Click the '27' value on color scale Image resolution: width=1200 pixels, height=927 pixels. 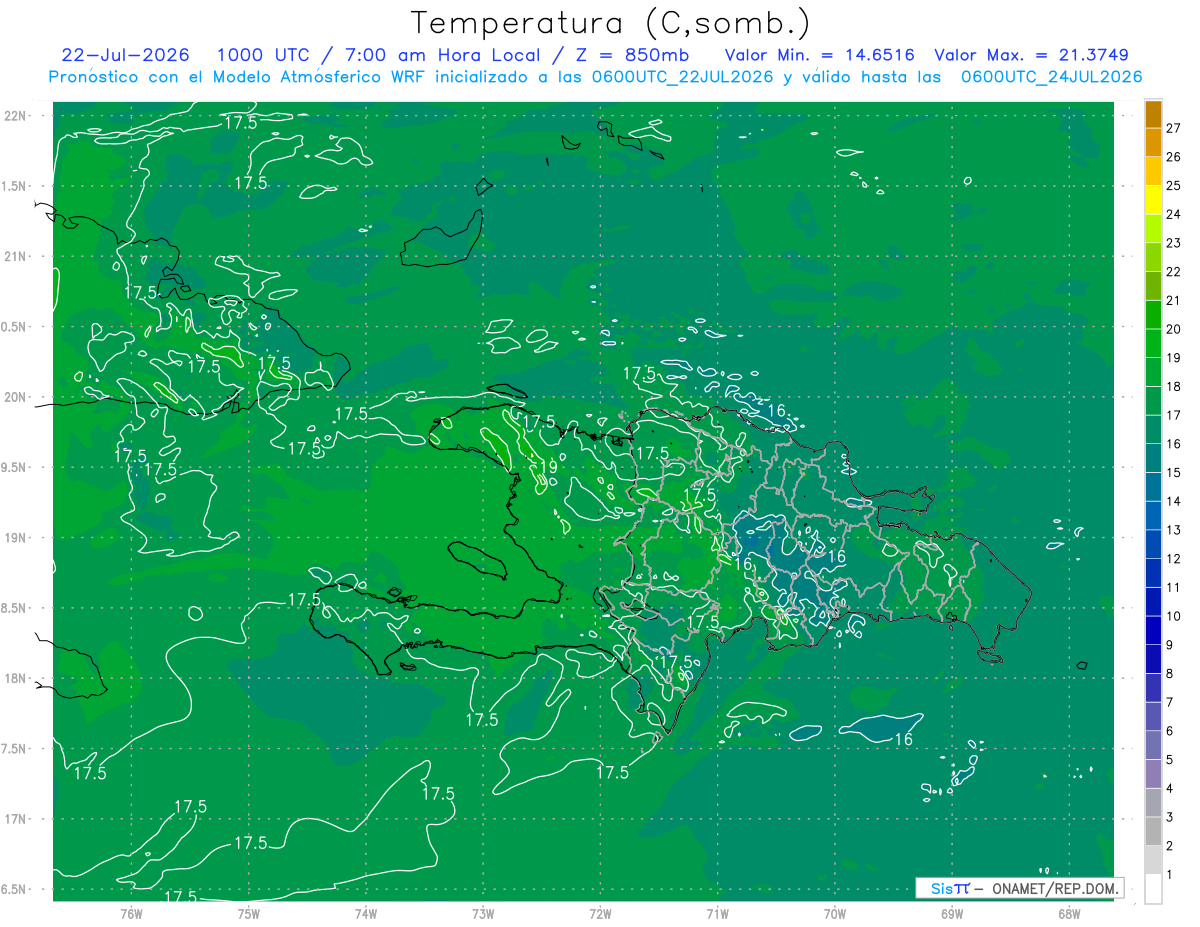click(x=1174, y=127)
